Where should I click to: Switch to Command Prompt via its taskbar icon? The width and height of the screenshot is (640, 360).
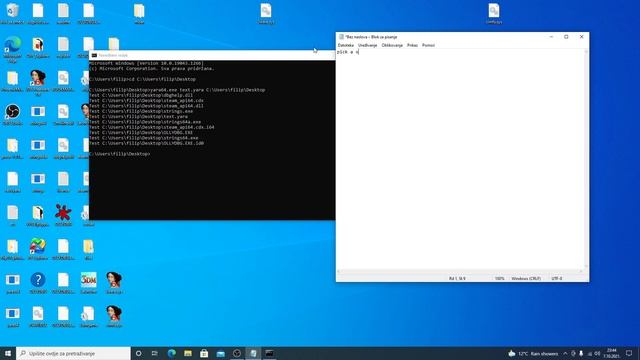269,353
